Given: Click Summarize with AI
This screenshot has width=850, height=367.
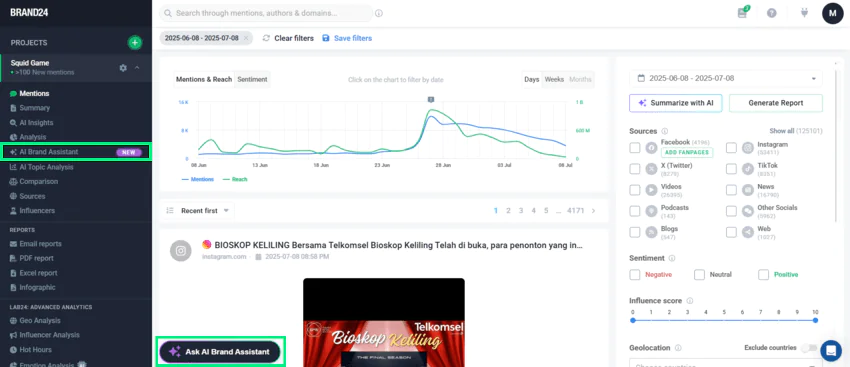Looking at the screenshot, I should [675, 103].
